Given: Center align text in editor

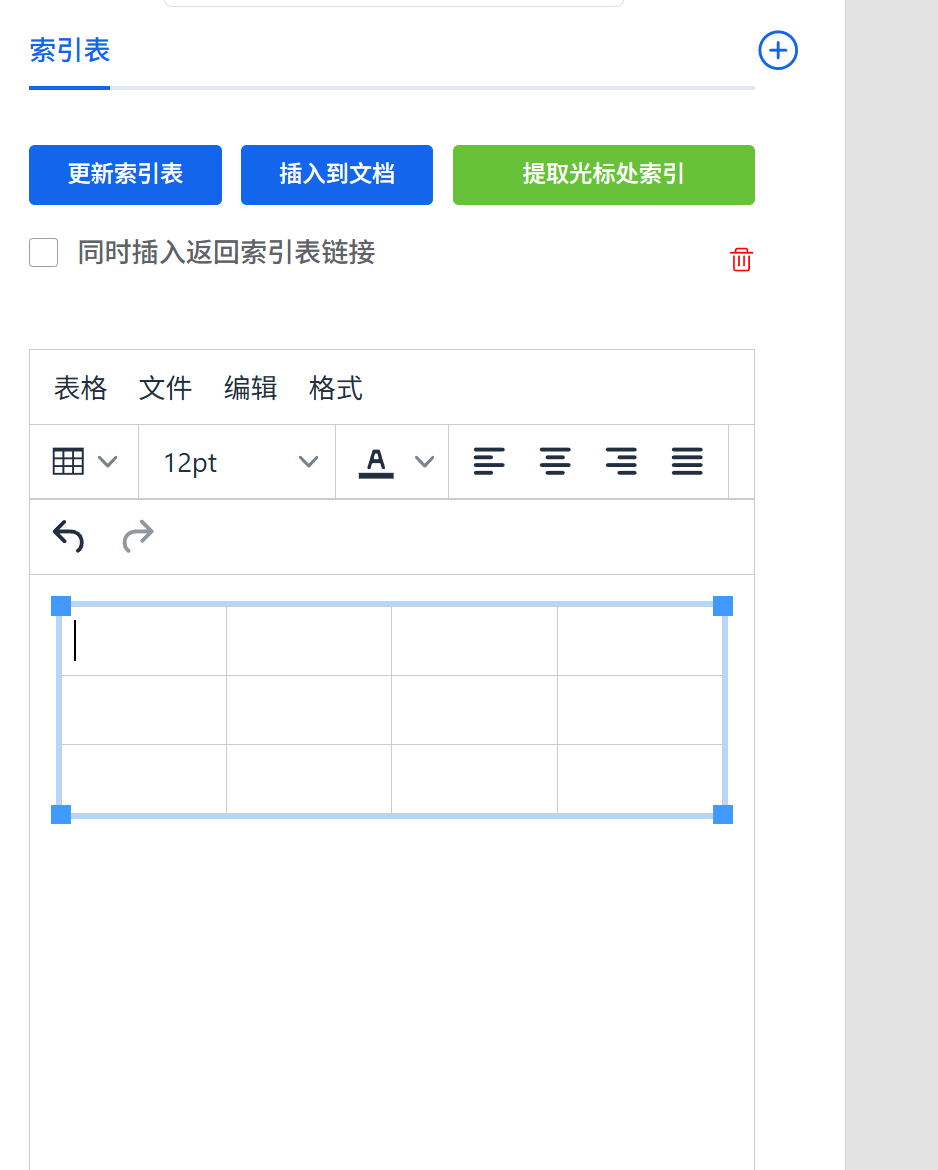Looking at the screenshot, I should [555, 462].
